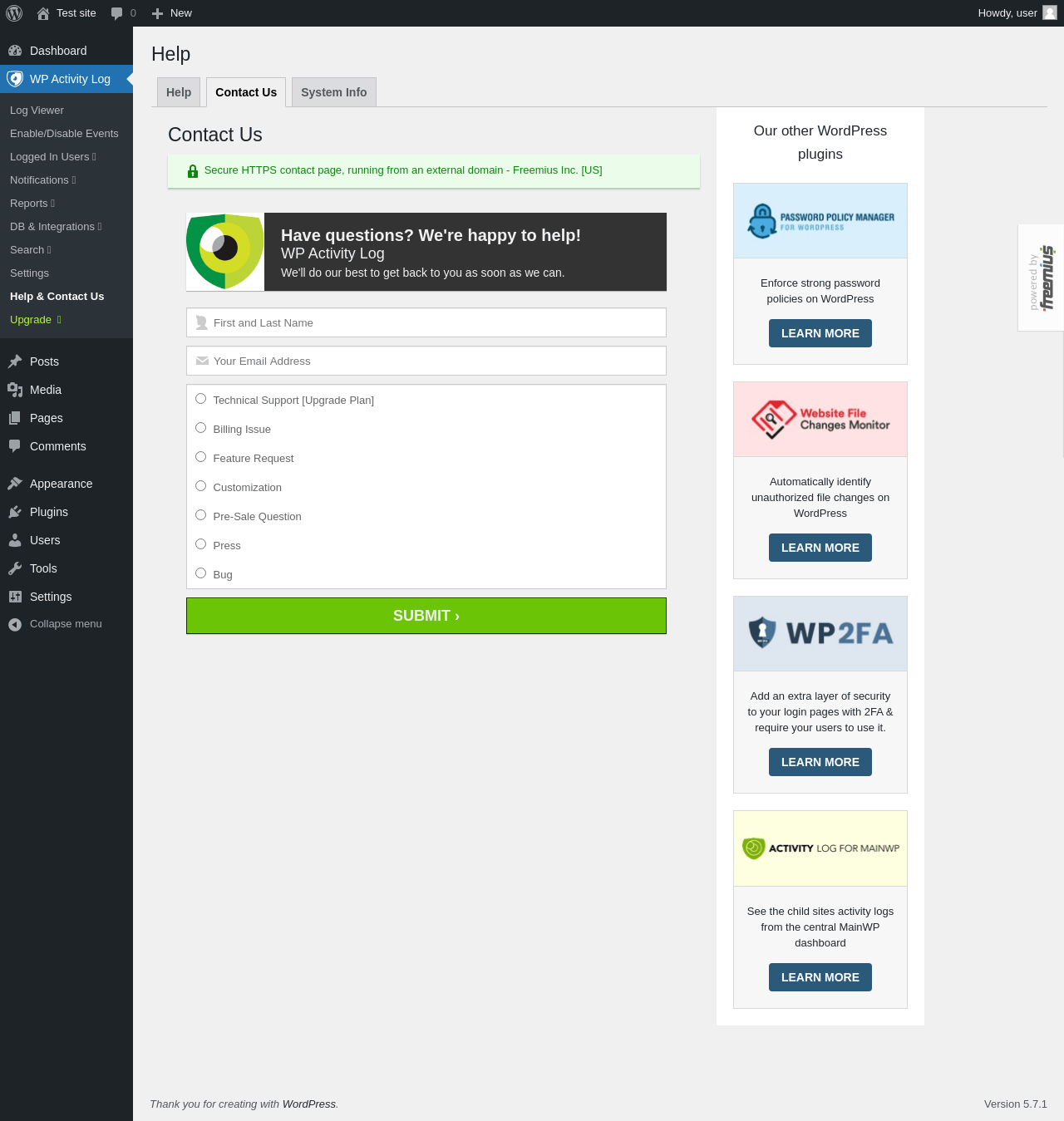Select the Billing Issue radio option
The height and width of the screenshot is (1121, 1064).
(x=200, y=428)
